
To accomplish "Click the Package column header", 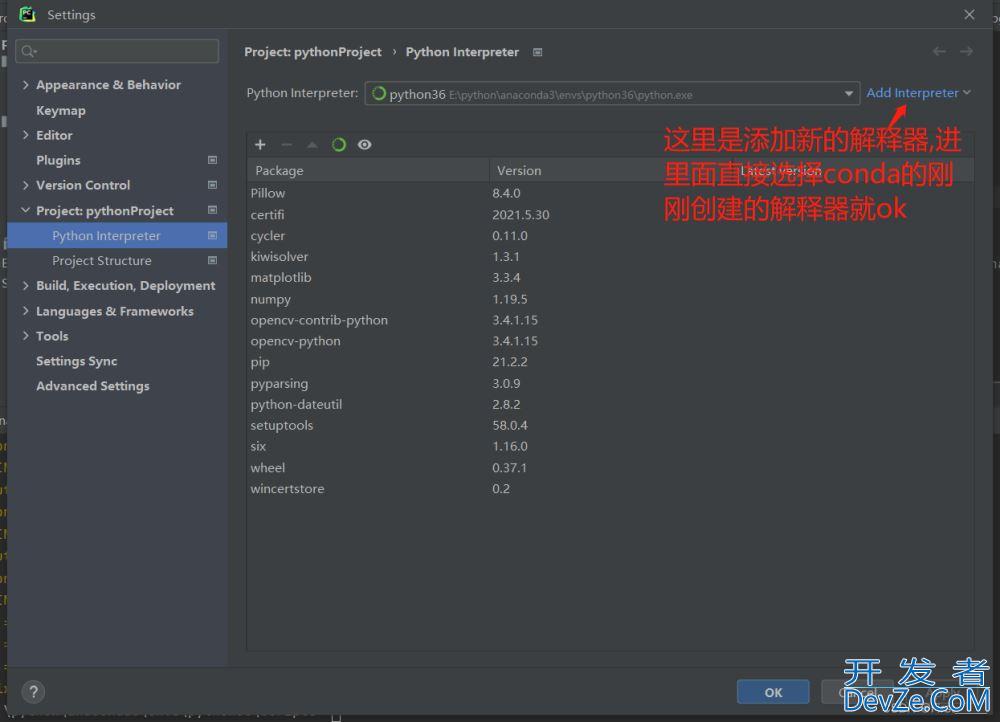I will point(368,170).
